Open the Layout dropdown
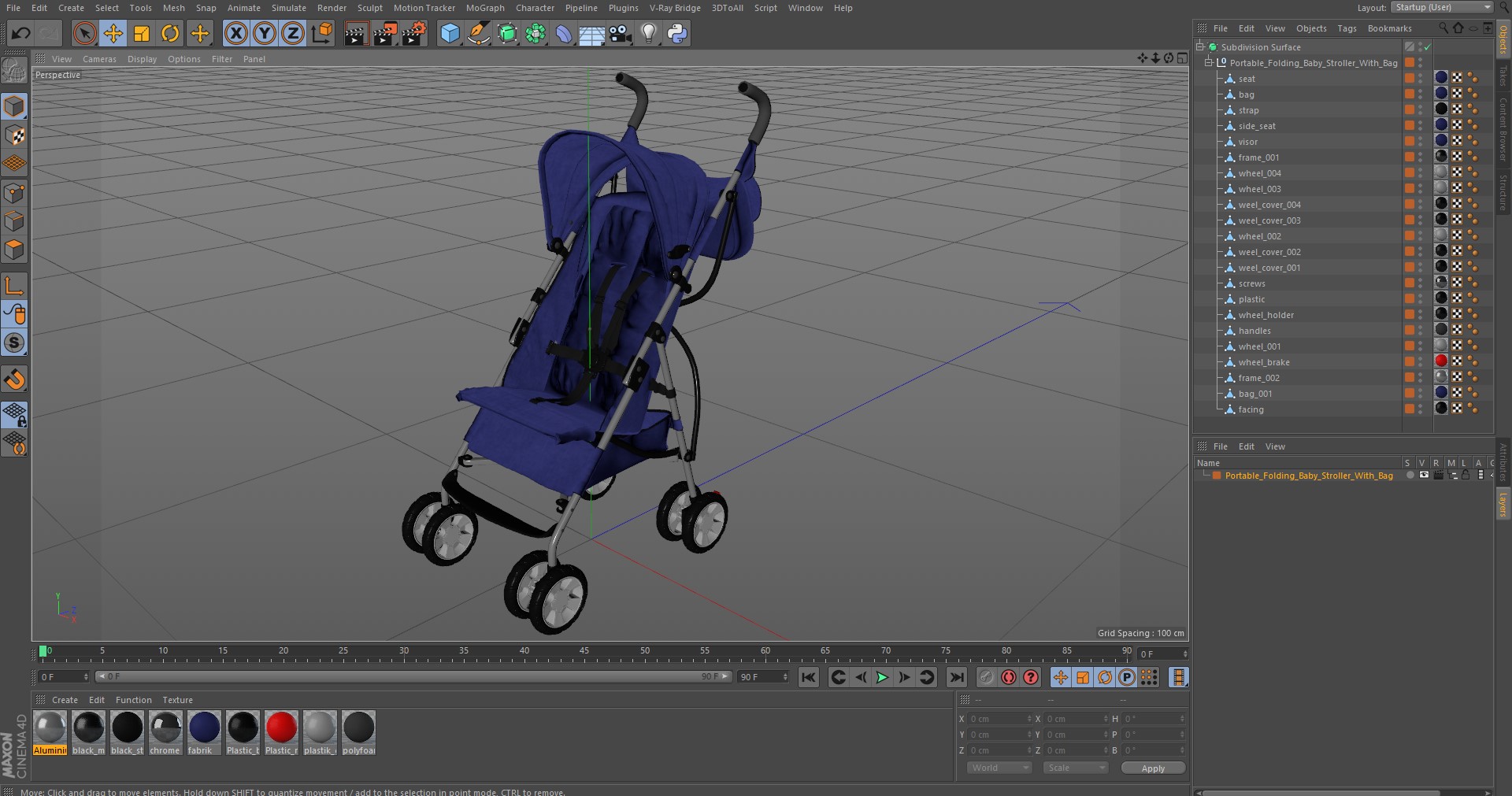Image resolution: width=1512 pixels, height=796 pixels. (1442, 7)
